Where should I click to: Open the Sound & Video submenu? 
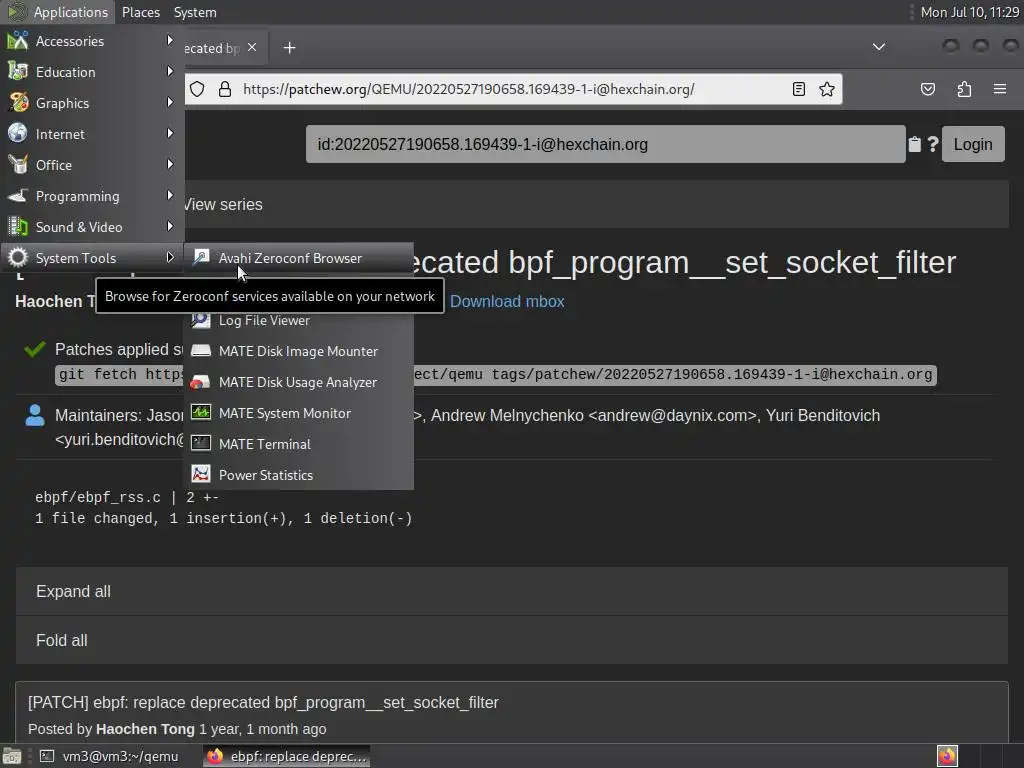click(92, 227)
